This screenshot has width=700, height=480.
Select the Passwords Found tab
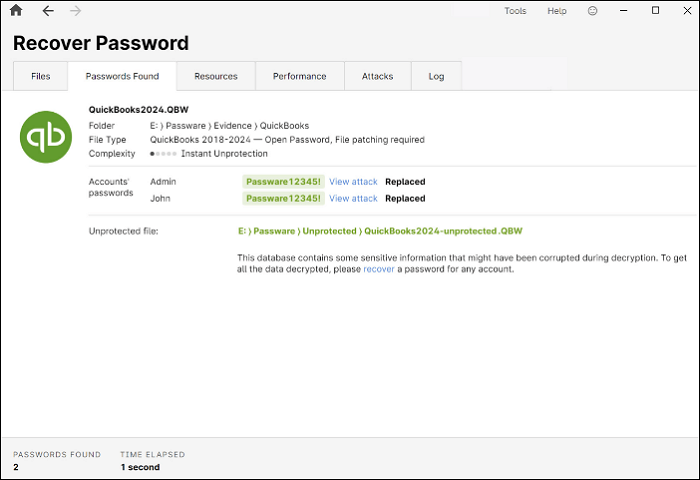point(122,76)
